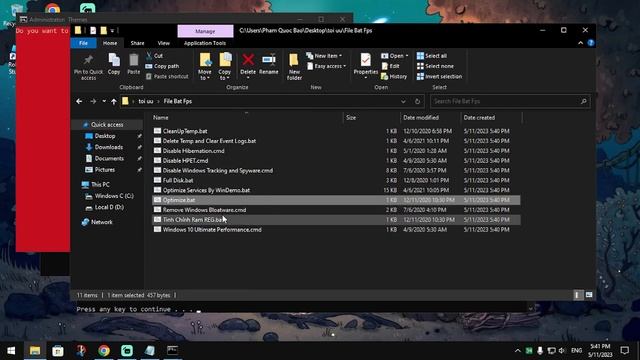Screen dimensions: 640x360
Task: Open Windows C (C:) drive
Action: (x=114, y=196)
